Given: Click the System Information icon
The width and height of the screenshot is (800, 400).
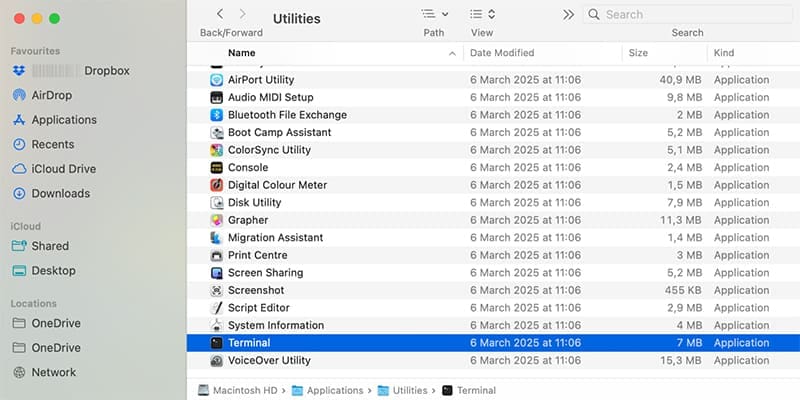Looking at the screenshot, I should pyautogui.click(x=217, y=325).
